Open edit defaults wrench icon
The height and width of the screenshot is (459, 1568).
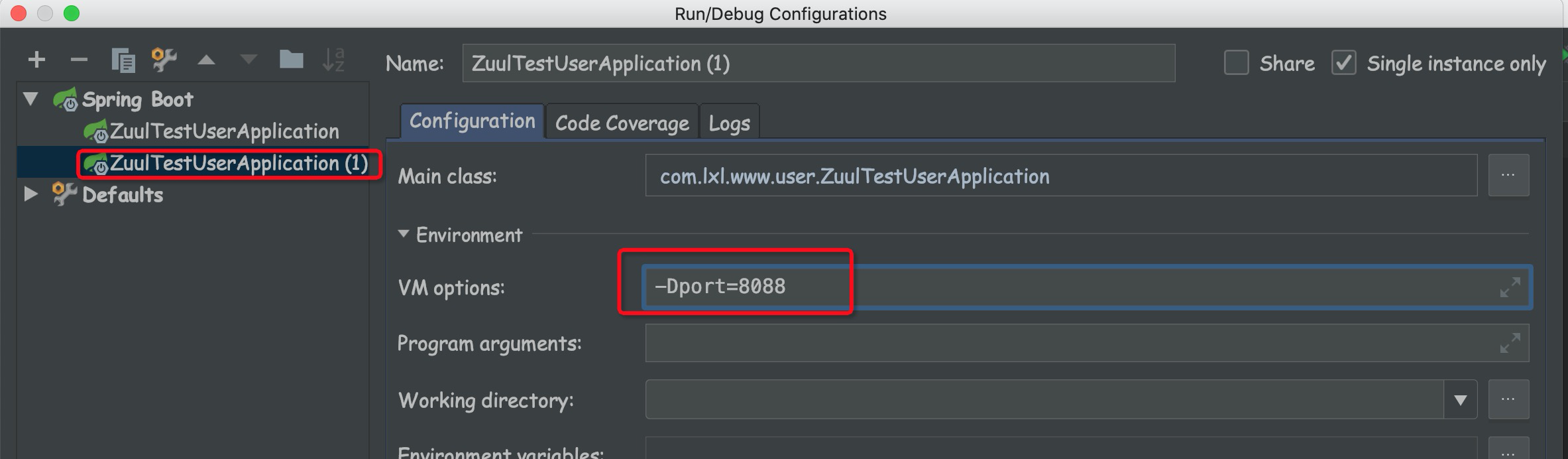(x=164, y=60)
